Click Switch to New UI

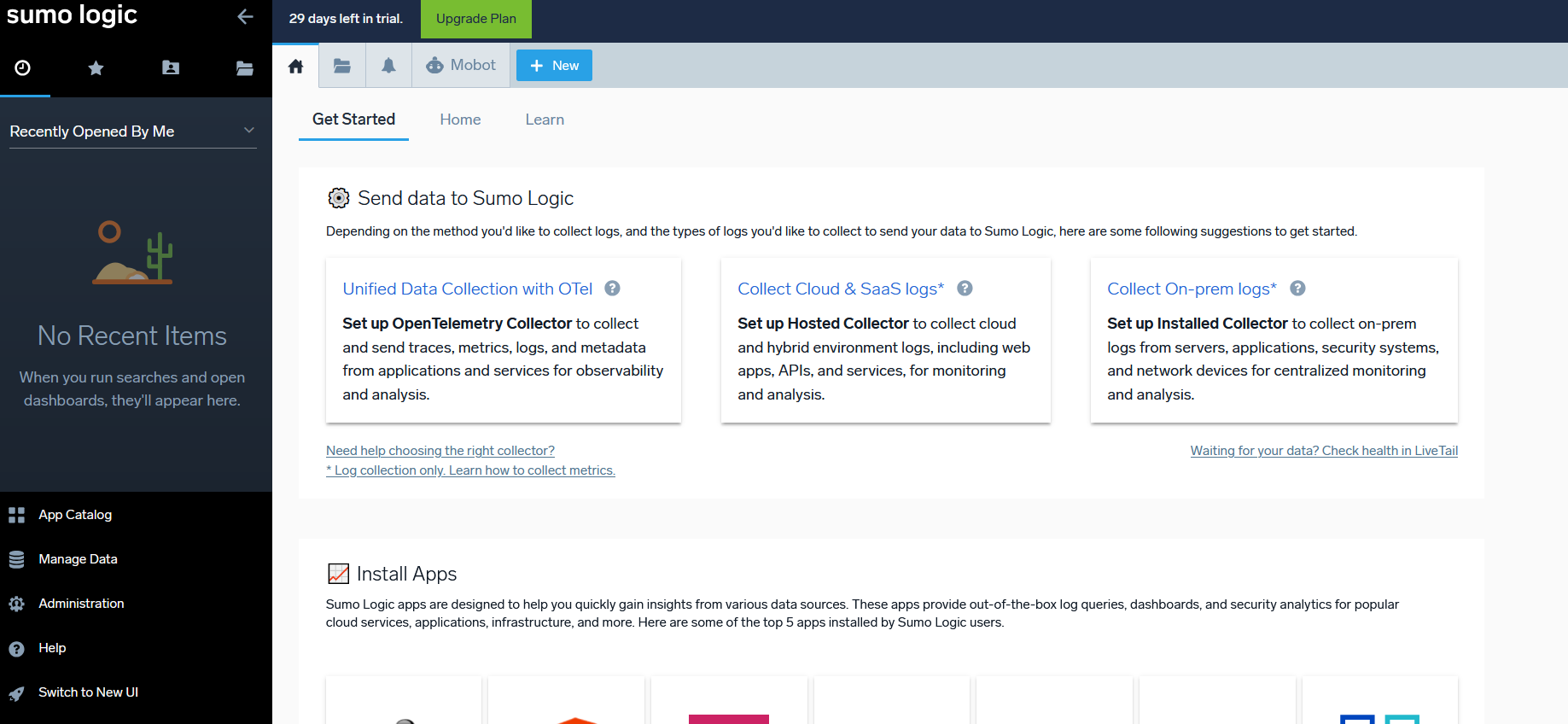click(88, 692)
